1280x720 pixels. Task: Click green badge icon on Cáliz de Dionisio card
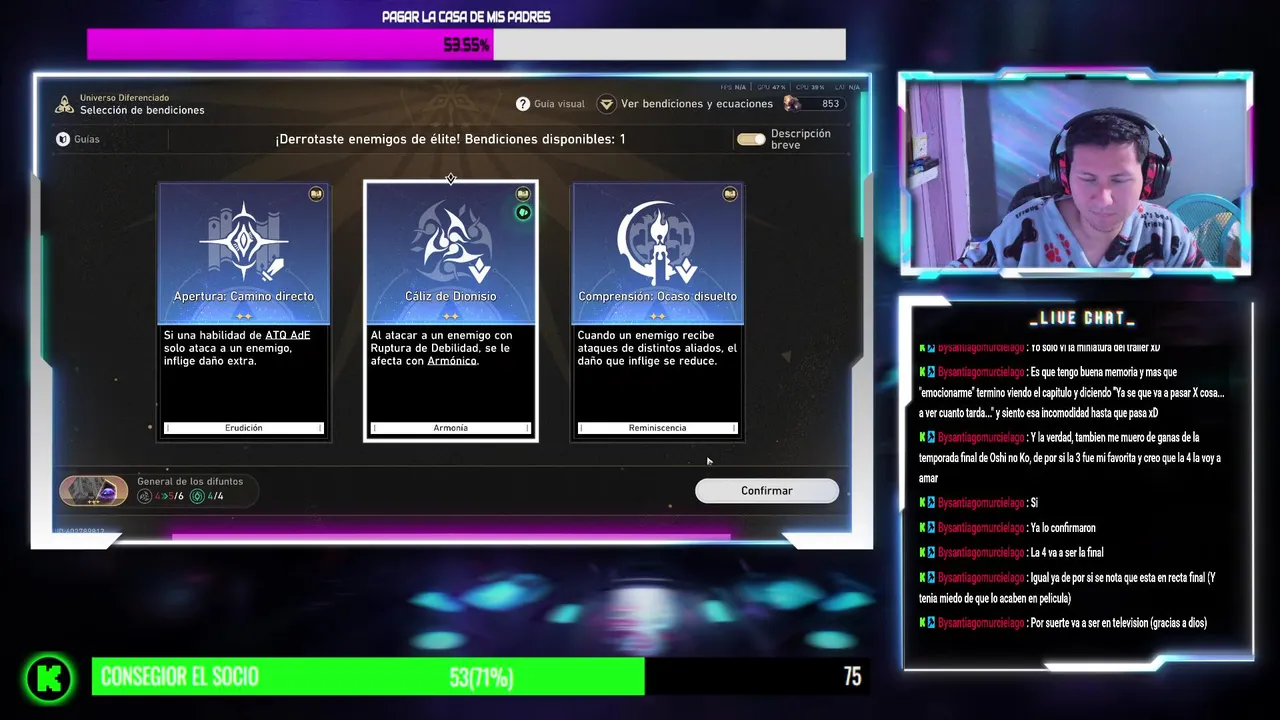click(x=523, y=212)
